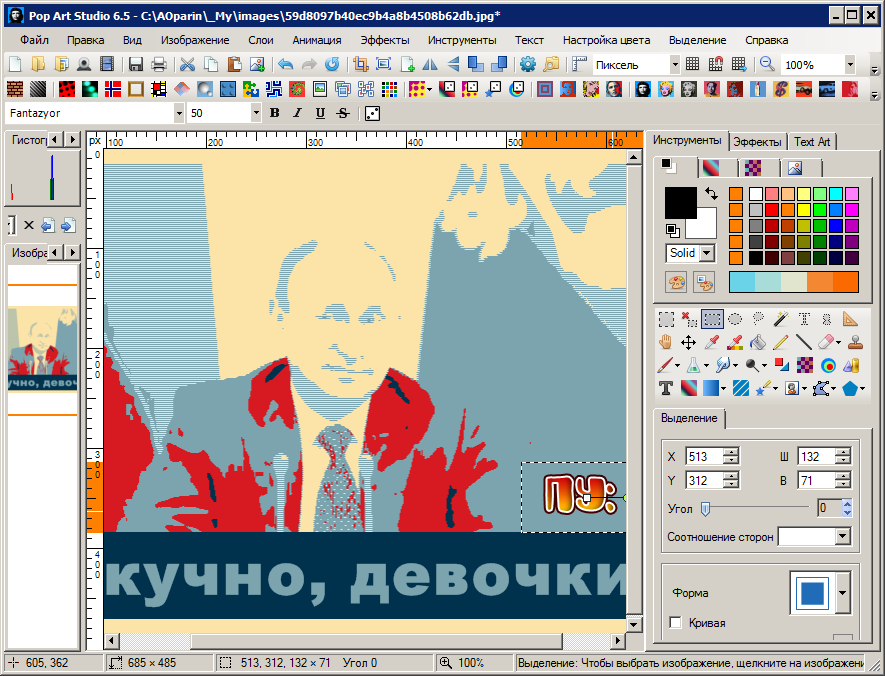The image size is (885, 676).
Task: Adjust the Угол angle slider handle
Action: (705, 509)
